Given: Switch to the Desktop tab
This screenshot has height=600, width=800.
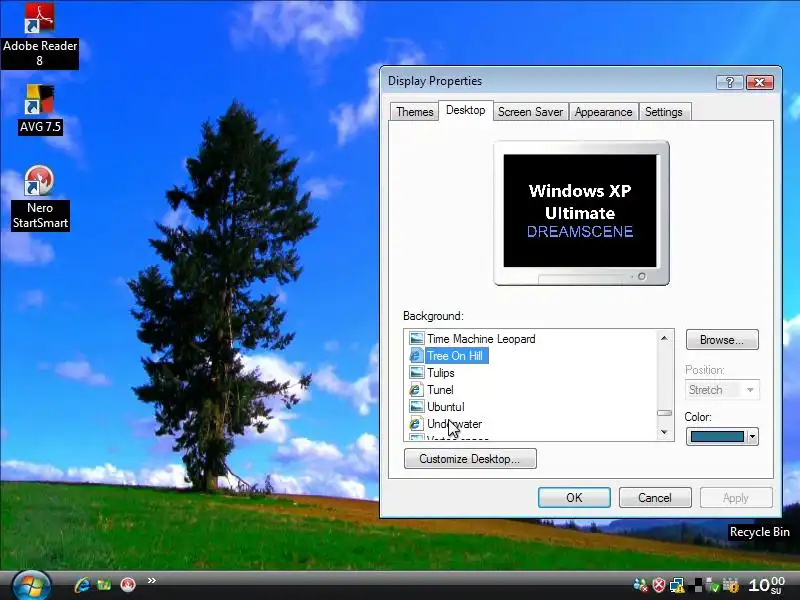Looking at the screenshot, I should coord(465,110).
